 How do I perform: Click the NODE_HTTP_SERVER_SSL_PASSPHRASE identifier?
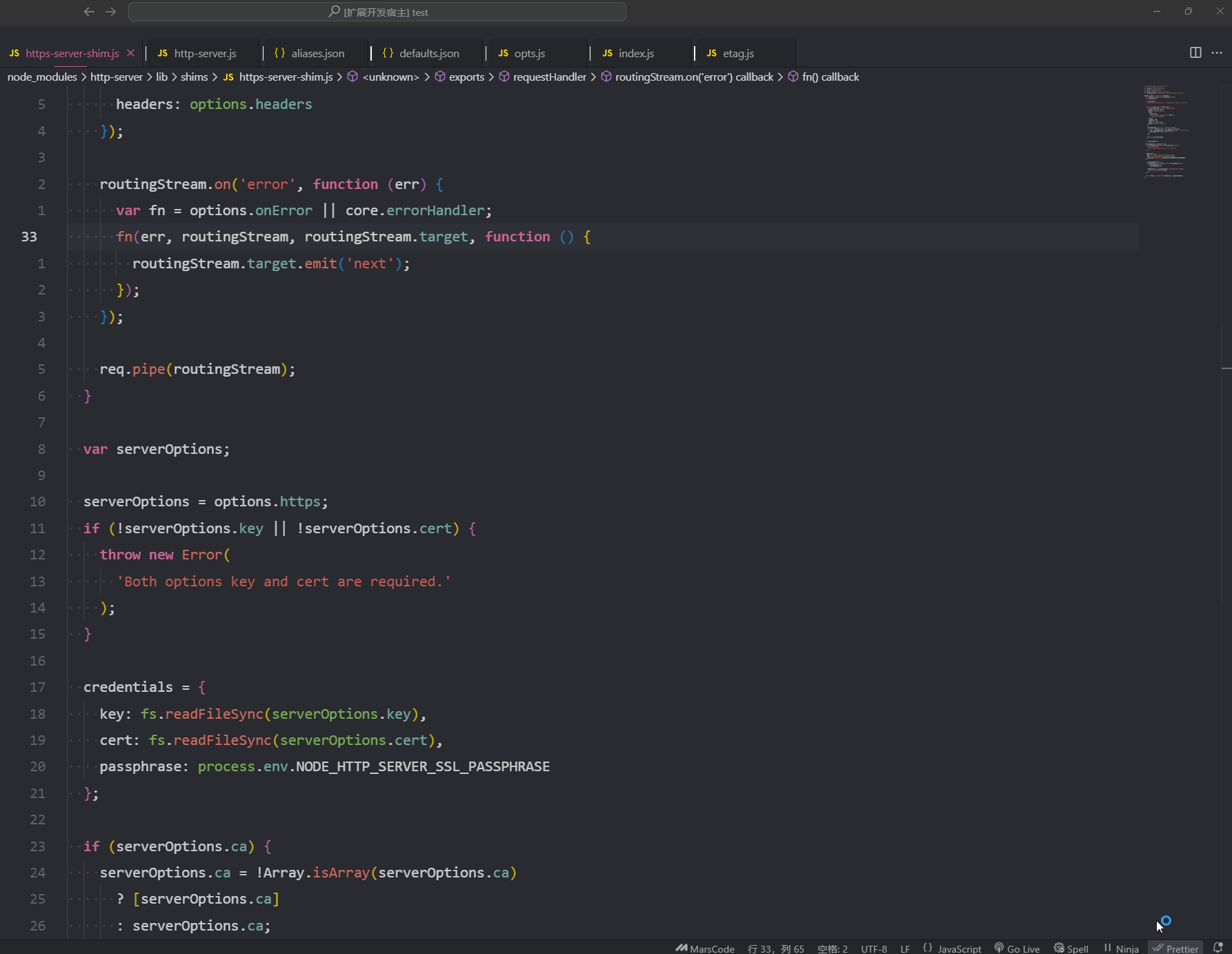click(423, 766)
